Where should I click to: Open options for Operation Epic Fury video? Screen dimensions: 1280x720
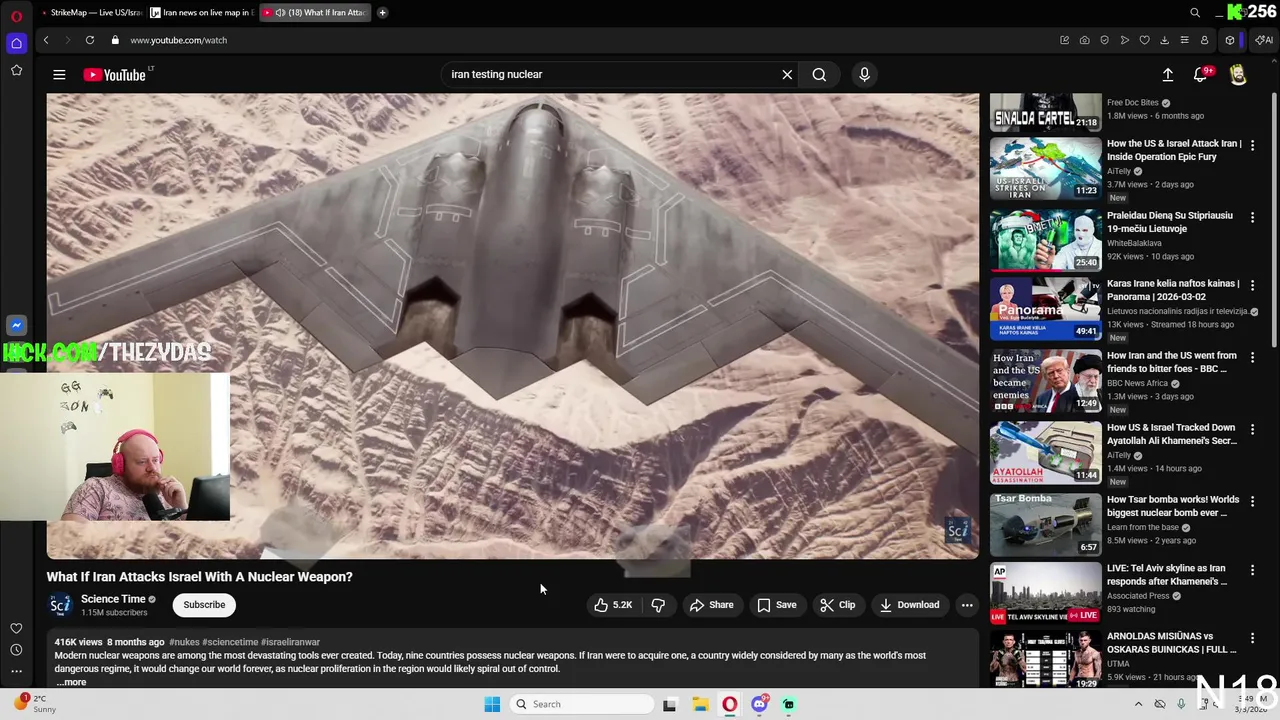click(1252, 145)
